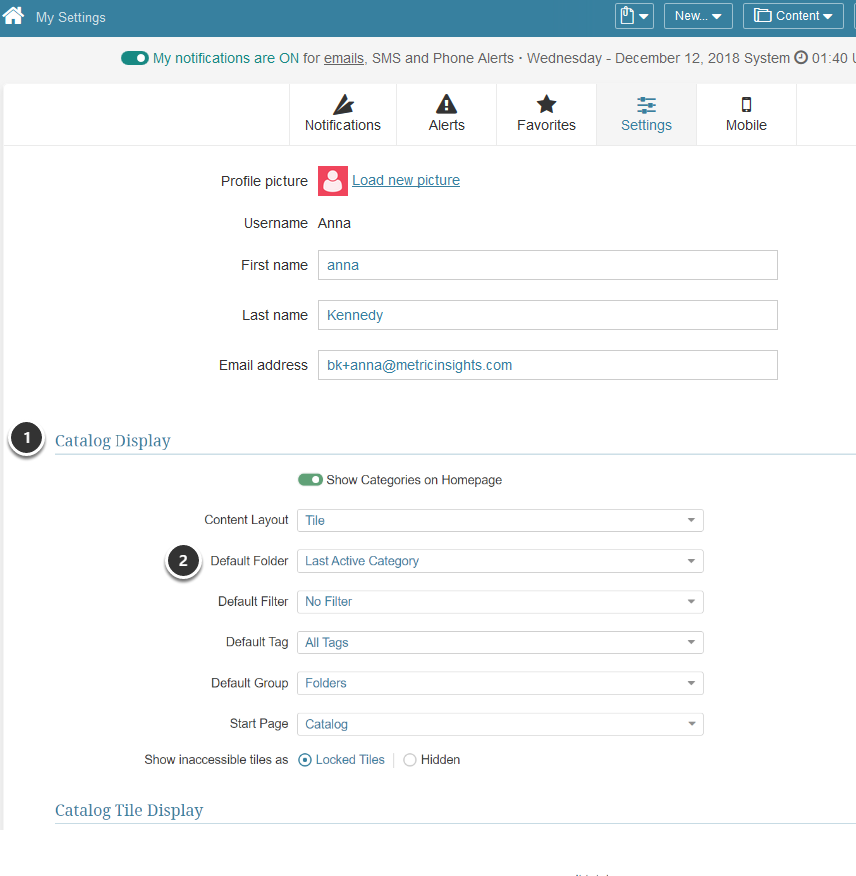
Task: Click the profile picture avatar icon
Action: 333,181
